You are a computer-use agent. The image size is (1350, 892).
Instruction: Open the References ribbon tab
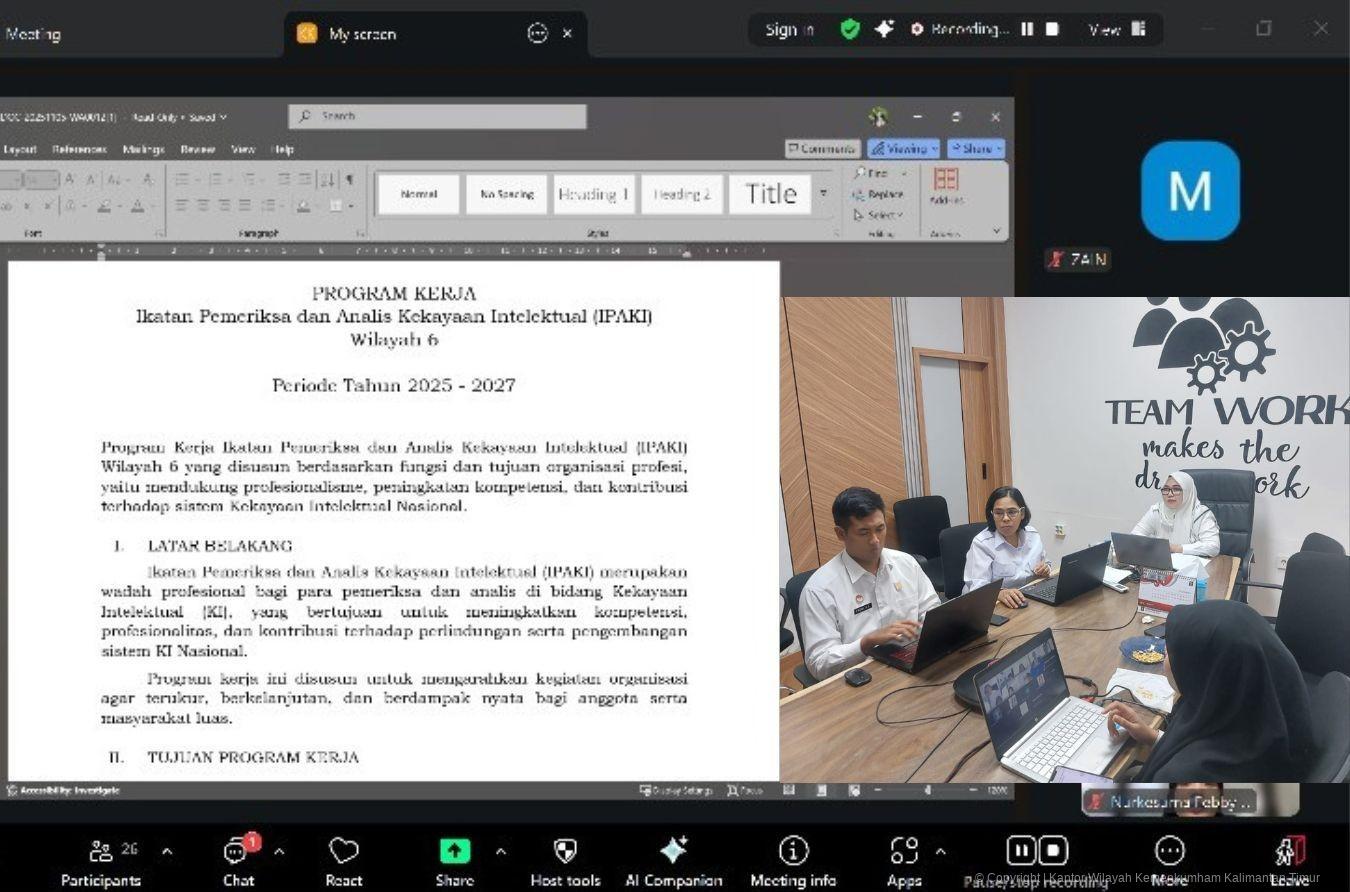pos(79,150)
